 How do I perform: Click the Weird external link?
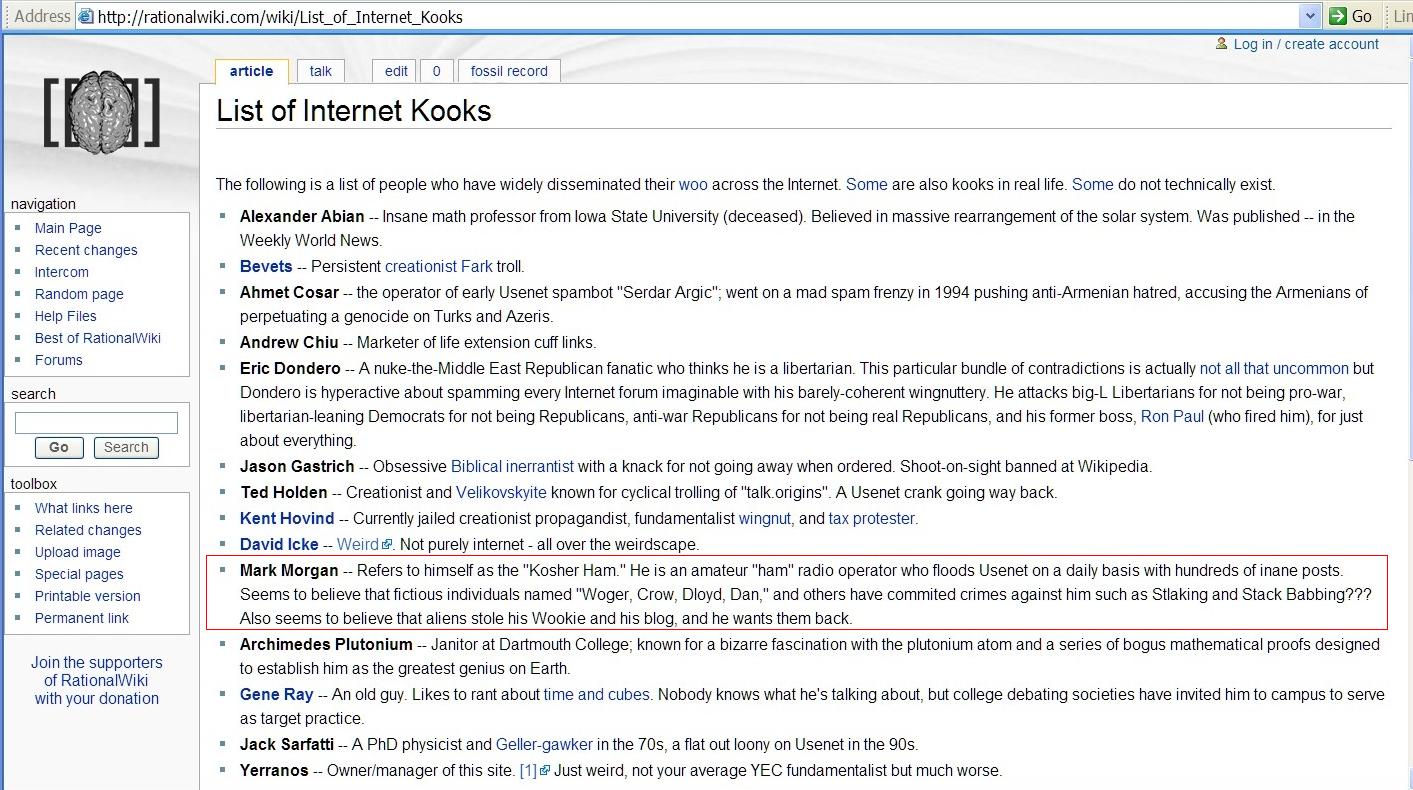pyautogui.click(x=358, y=544)
